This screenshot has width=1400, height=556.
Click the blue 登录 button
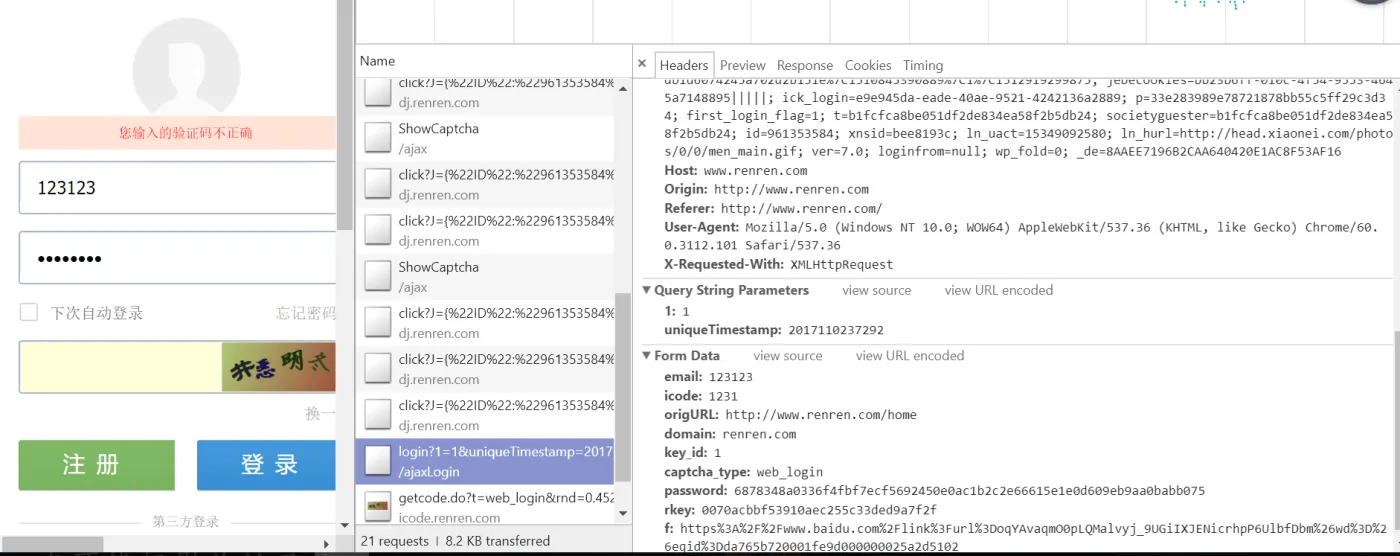[x=266, y=465]
